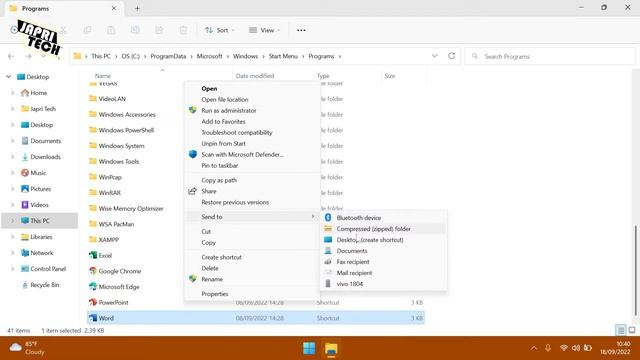Viewport: 640px width, 360px height.
Task: Click Microsoft in the breadcrumb path
Action: coord(209,56)
